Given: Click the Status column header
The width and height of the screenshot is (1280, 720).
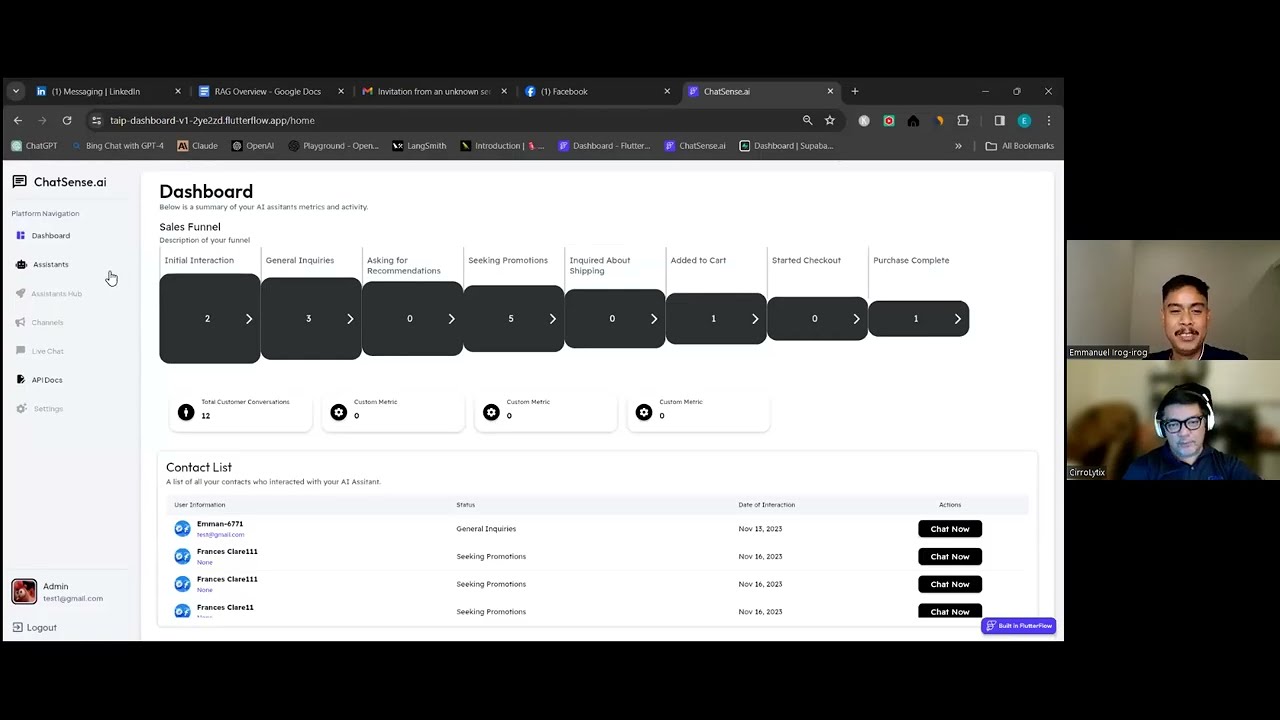Looking at the screenshot, I should [466, 505].
